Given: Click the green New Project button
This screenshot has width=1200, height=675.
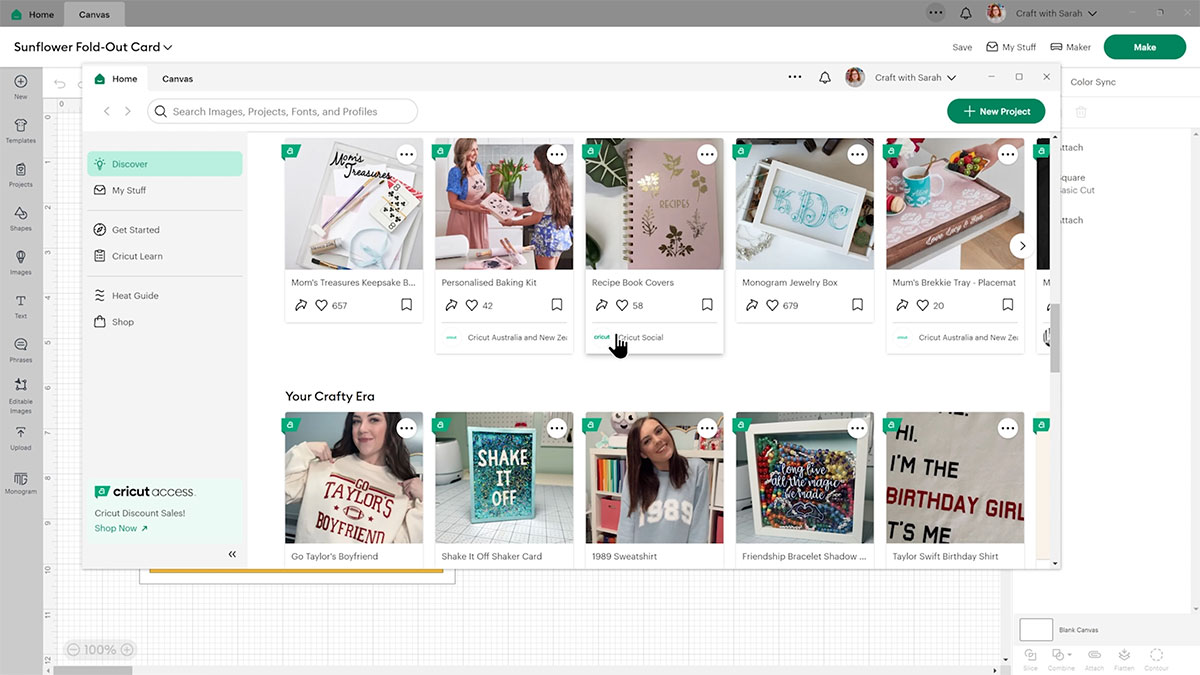Looking at the screenshot, I should pos(996,111).
